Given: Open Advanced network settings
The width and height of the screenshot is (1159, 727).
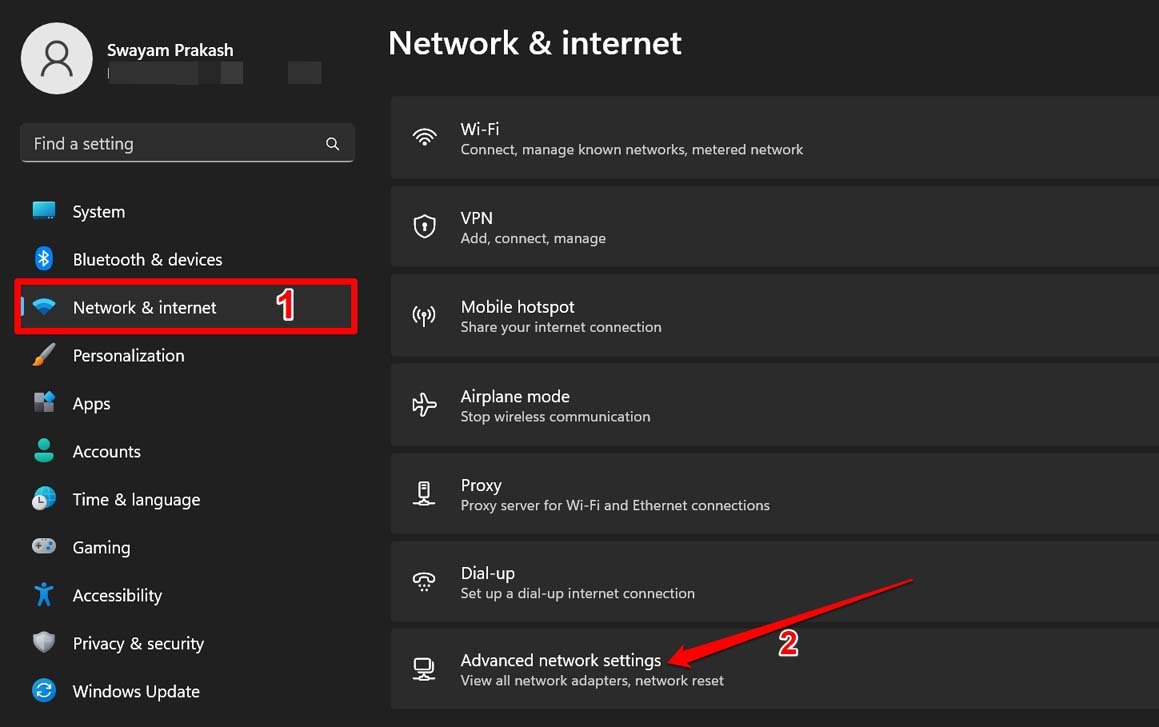Looking at the screenshot, I should 774,669.
